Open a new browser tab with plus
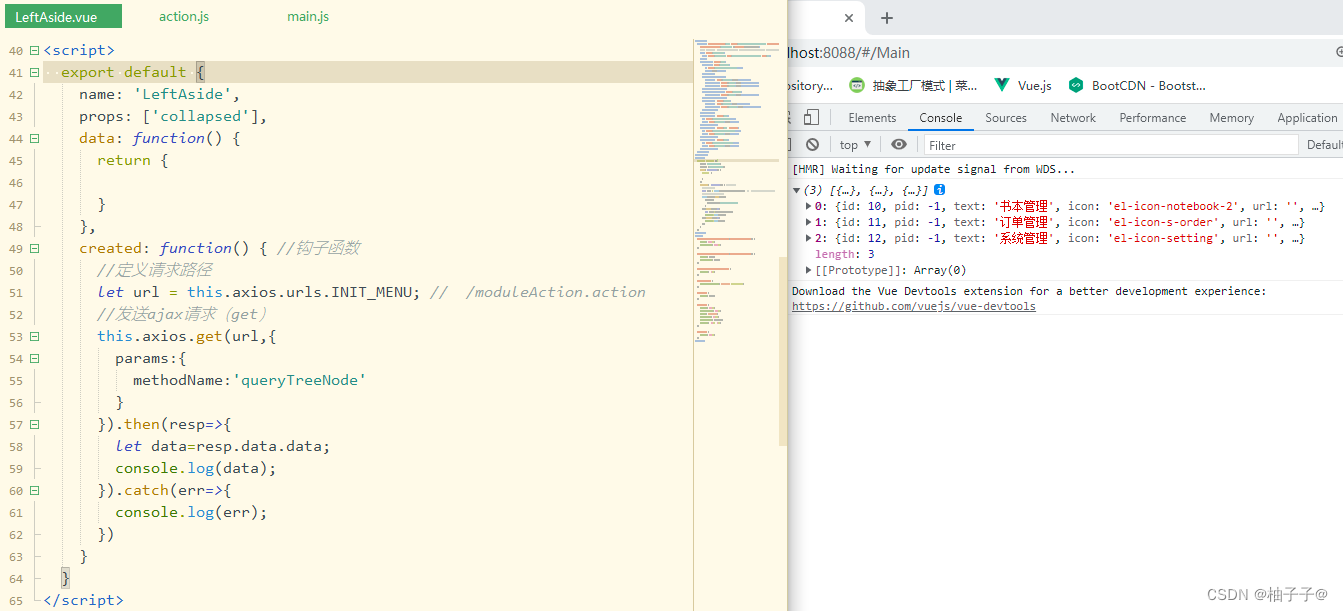The width and height of the screenshot is (1343, 611). point(887,18)
